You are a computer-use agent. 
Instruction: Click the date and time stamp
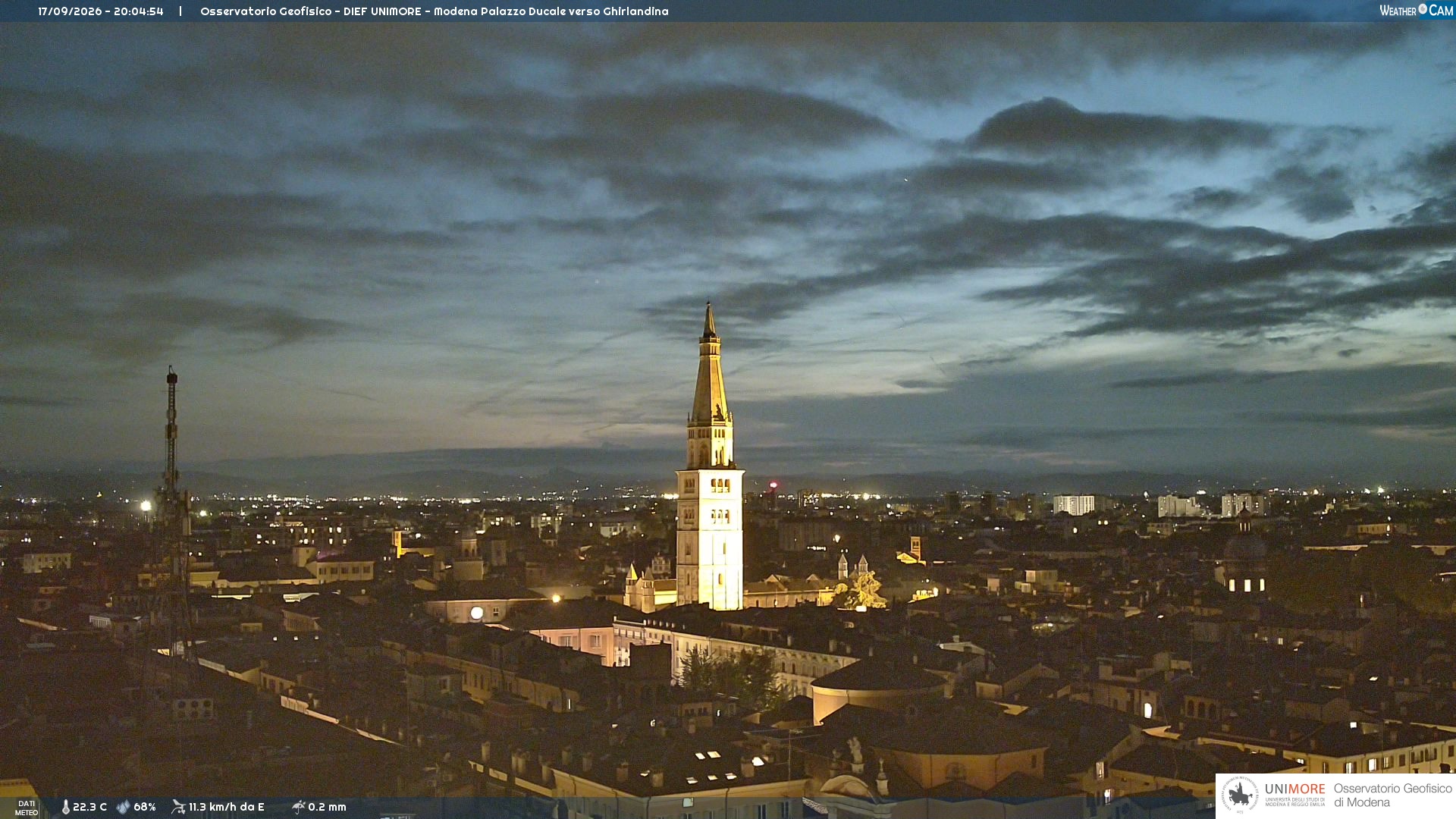pyautogui.click(x=101, y=11)
